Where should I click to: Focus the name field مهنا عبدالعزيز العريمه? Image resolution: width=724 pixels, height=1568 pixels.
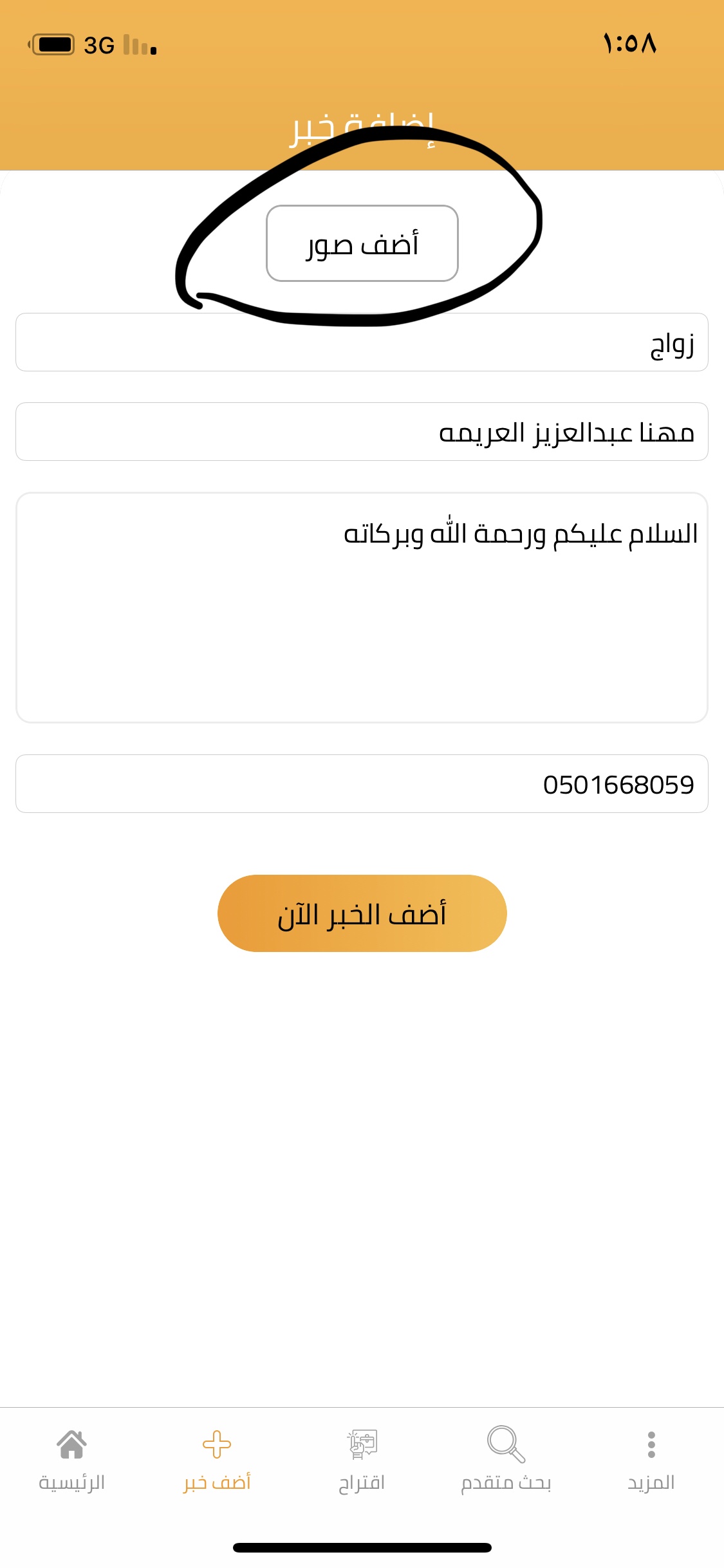[362, 432]
